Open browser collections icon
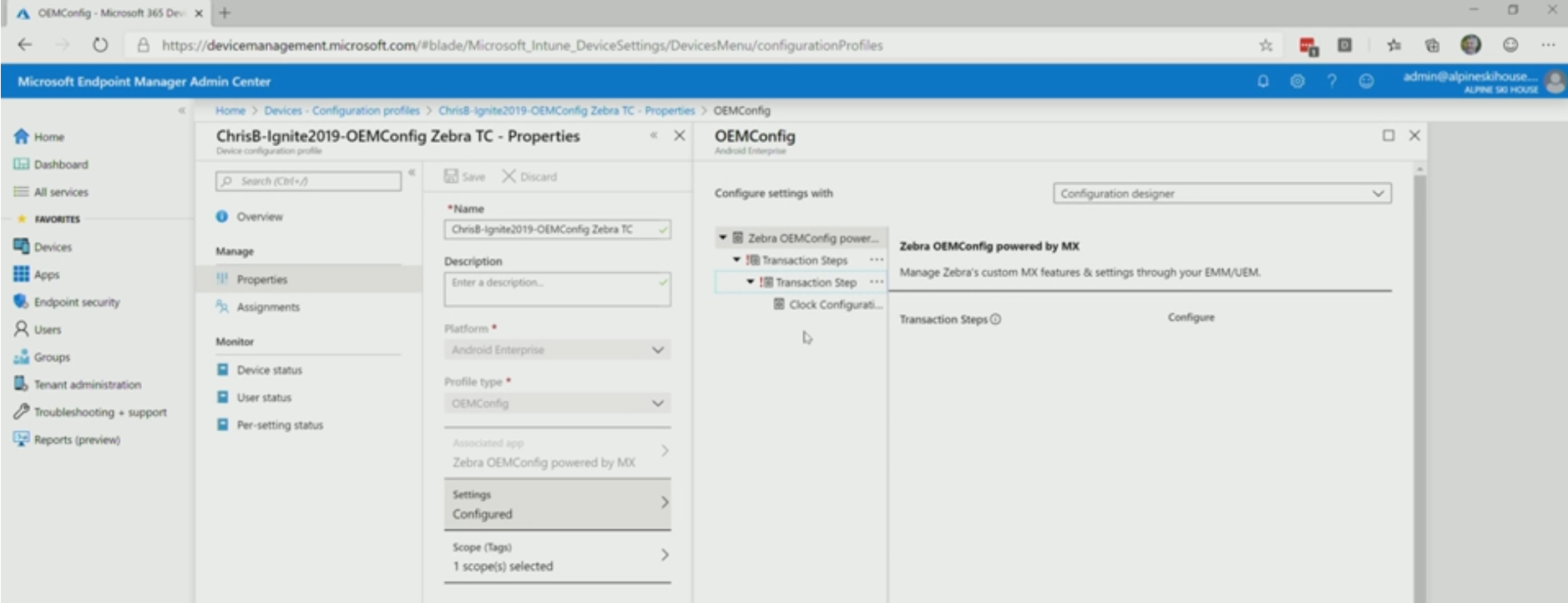The width and height of the screenshot is (1568, 603). point(1432,45)
